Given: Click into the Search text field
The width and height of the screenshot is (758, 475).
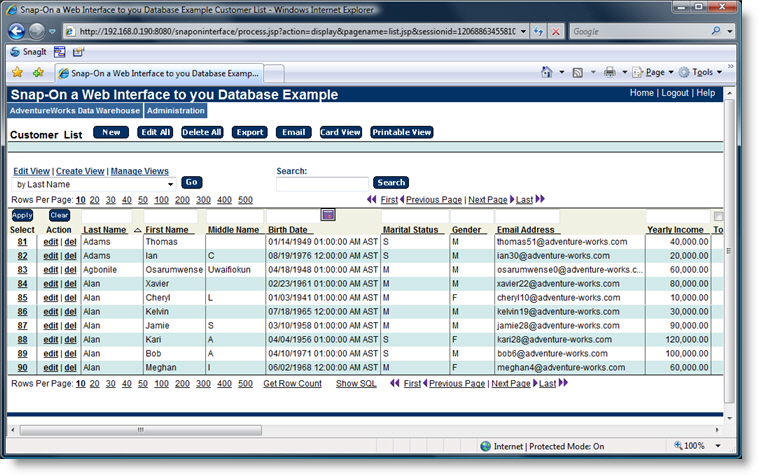Looking at the screenshot, I should (x=322, y=184).
